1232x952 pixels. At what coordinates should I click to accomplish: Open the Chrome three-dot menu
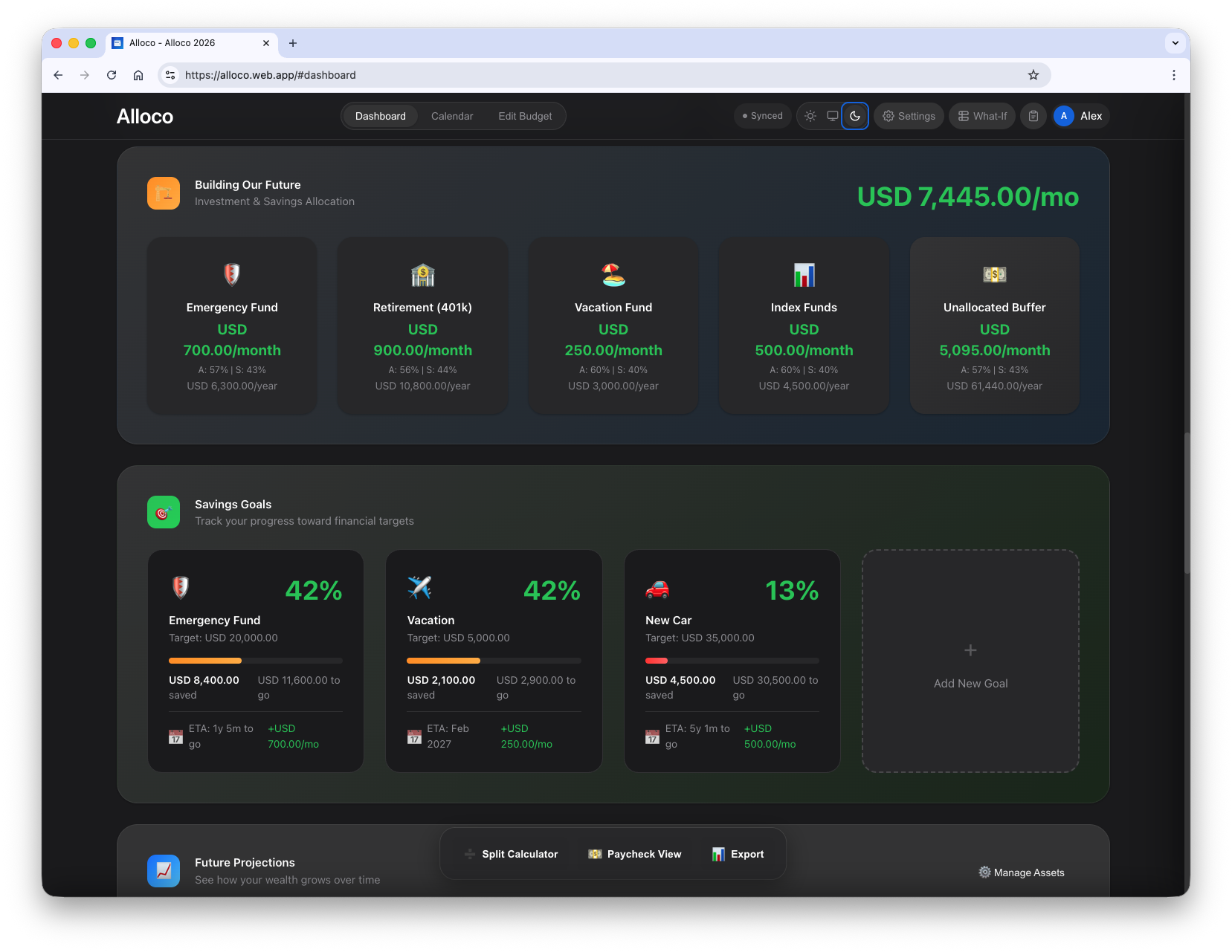click(1173, 75)
